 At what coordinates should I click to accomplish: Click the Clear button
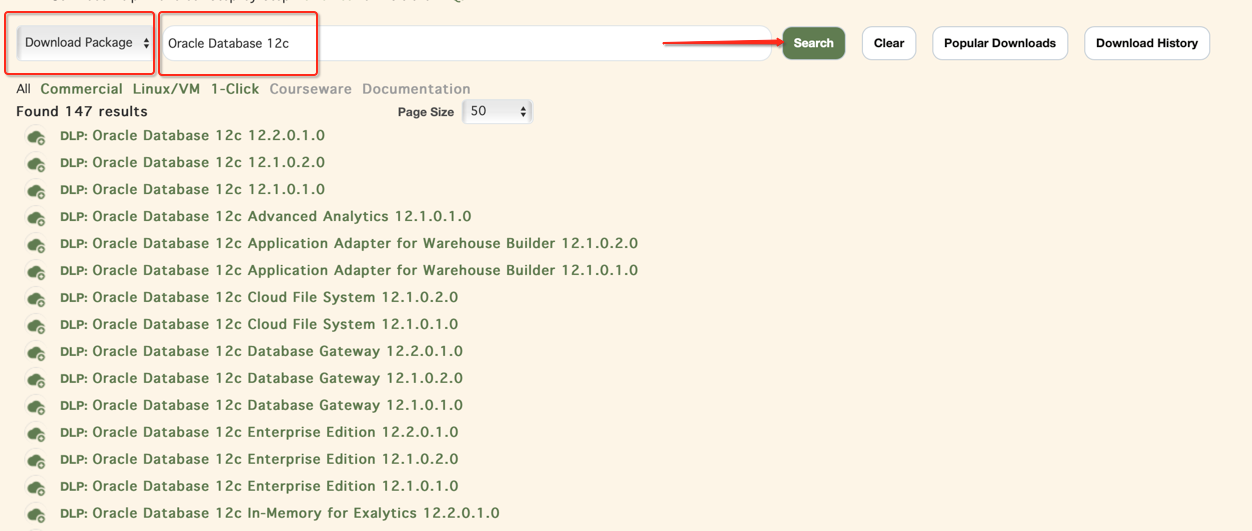pyautogui.click(x=889, y=43)
